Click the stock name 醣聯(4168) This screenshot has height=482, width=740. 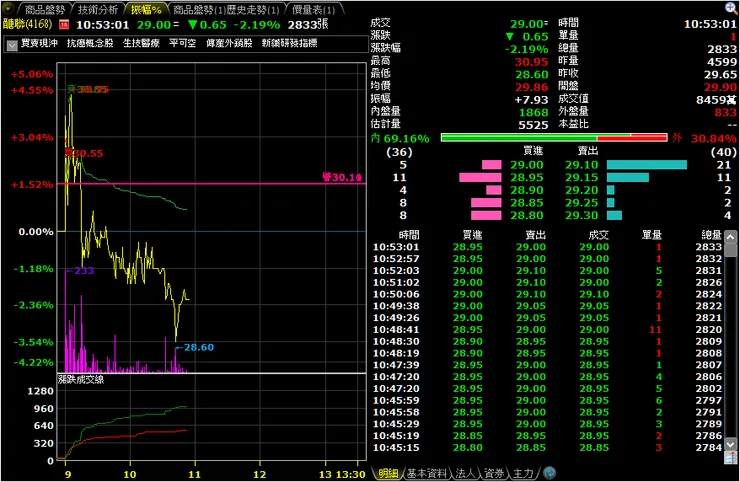click(27, 24)
